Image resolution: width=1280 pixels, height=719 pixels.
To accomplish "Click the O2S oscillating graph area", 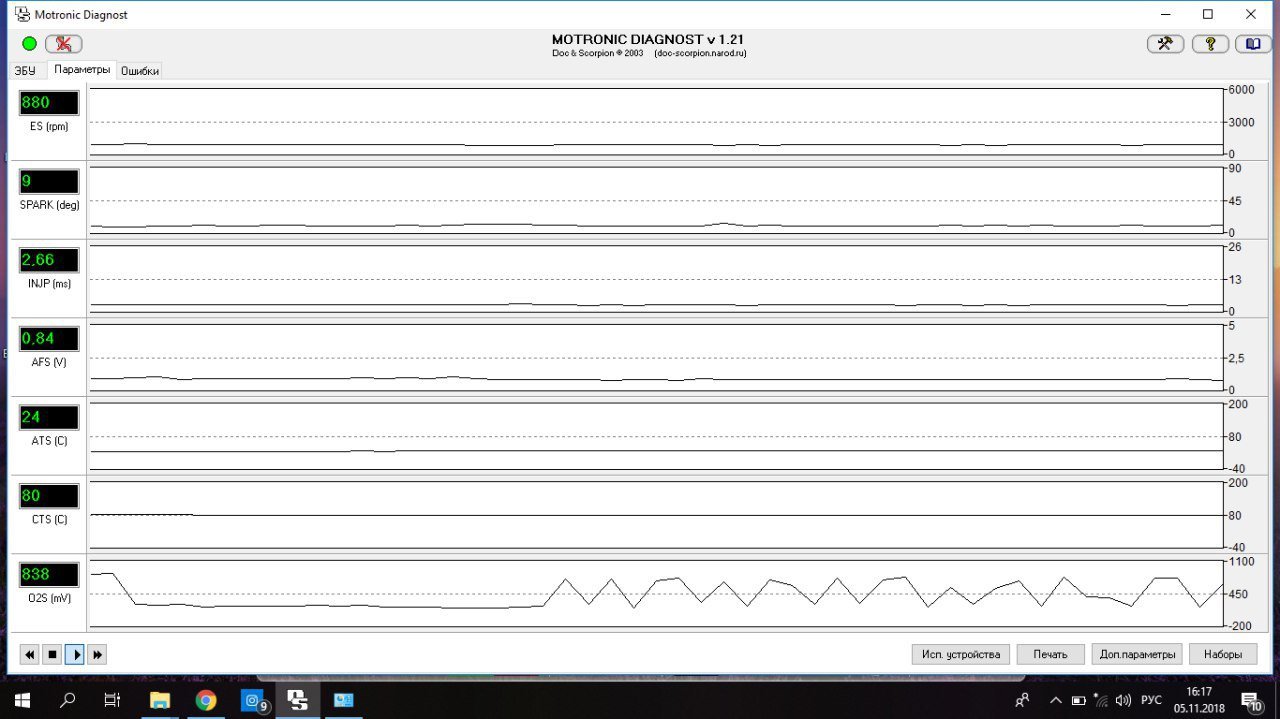I will tap(656, 594).
